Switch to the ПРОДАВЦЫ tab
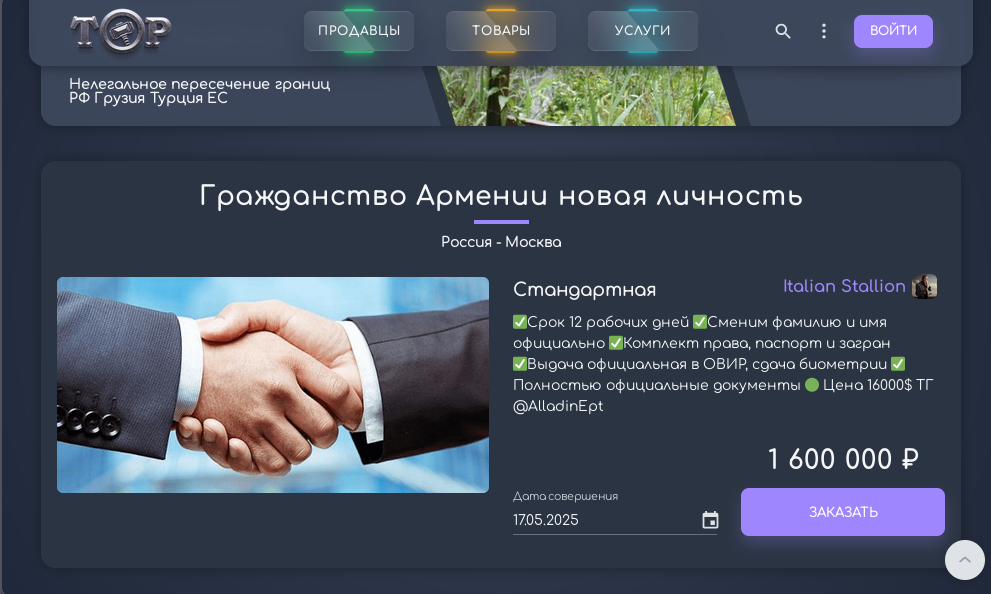Viewport: 991px width, 594px height. click(359, 30)
